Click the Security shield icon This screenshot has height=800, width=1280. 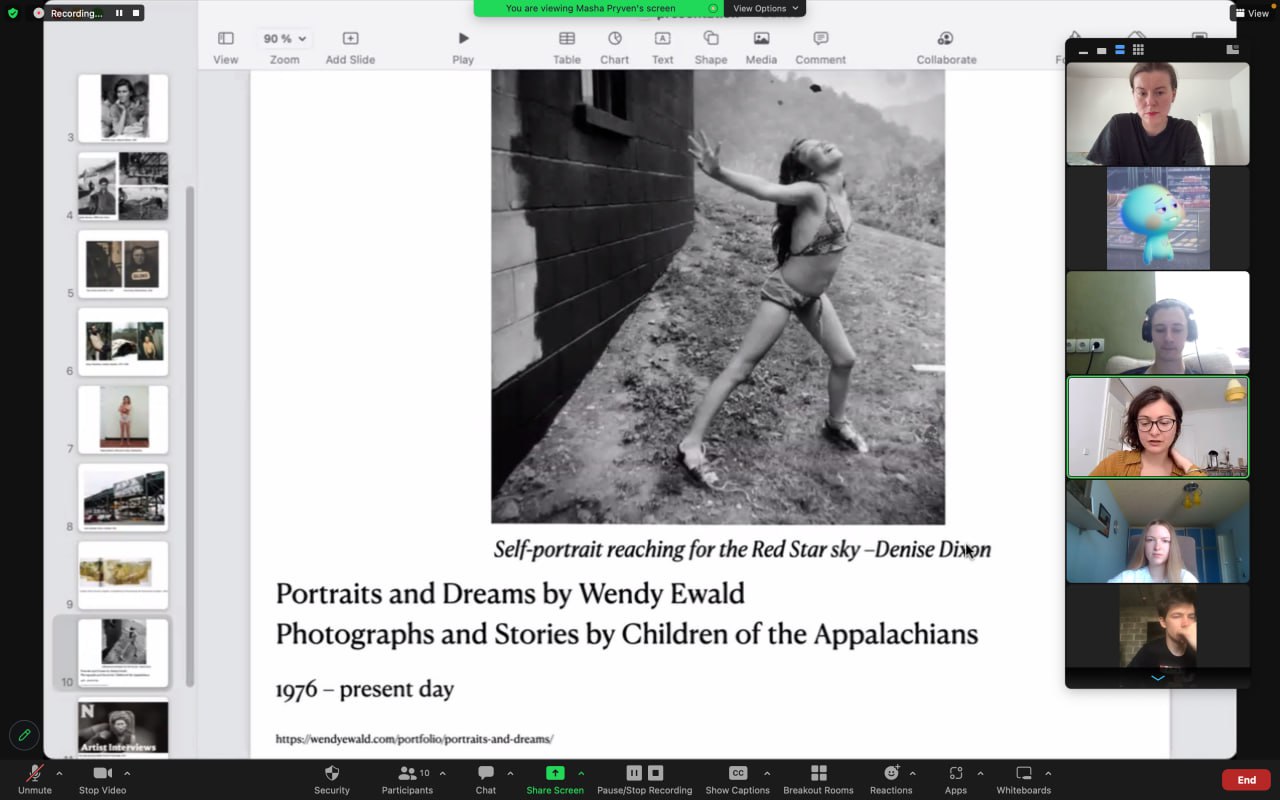332,773
